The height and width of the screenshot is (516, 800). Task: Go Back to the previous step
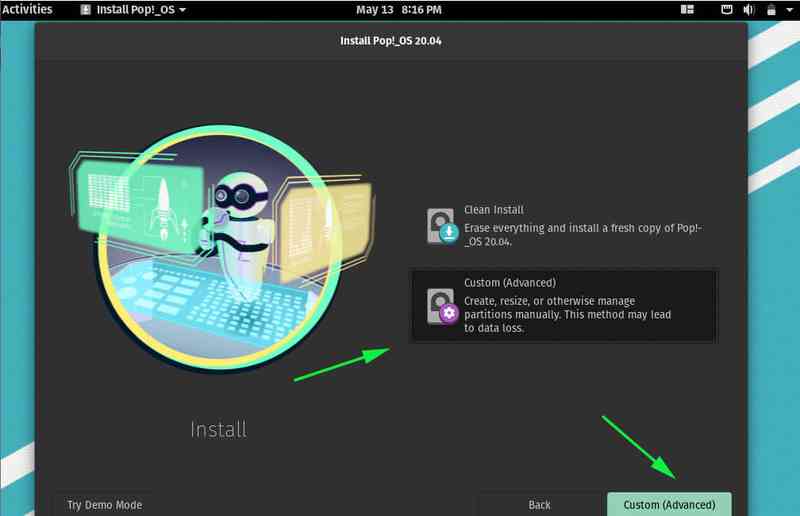[539, 505]
